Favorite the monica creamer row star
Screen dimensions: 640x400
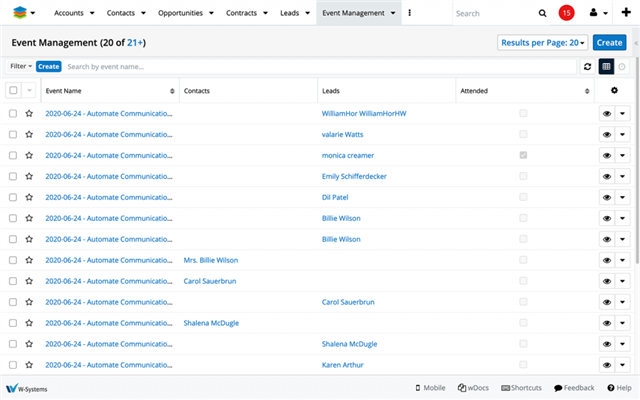pos(29,156)
